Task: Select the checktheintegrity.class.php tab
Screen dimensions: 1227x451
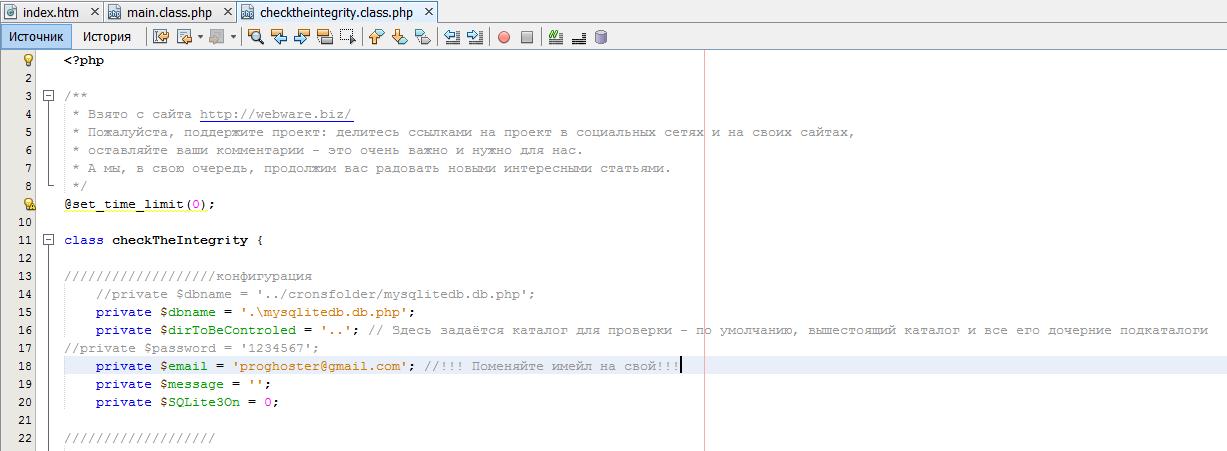Action: tap(336, 12)
